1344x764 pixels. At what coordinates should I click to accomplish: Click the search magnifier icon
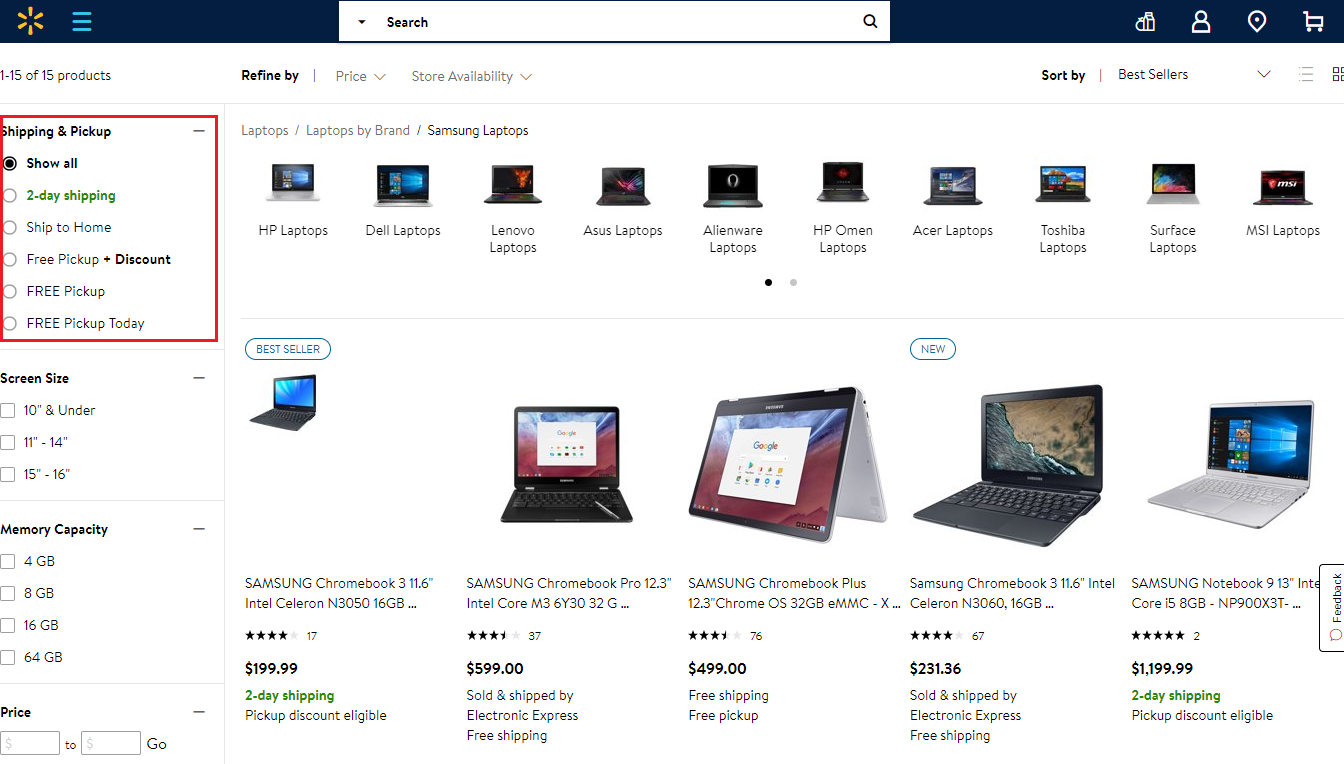click(x=870, y=21)
